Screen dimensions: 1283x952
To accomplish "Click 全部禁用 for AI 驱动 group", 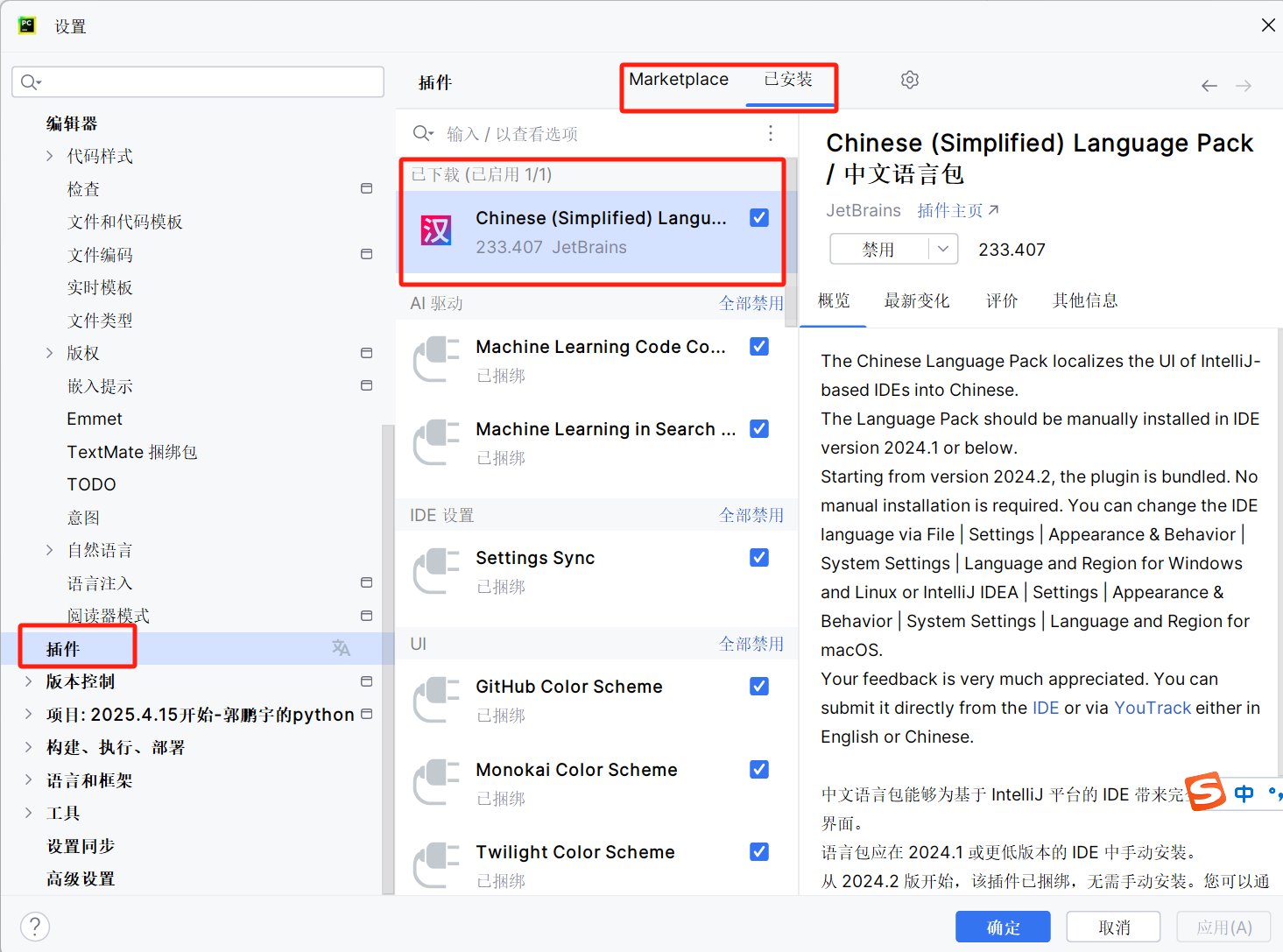I will 751,303.
